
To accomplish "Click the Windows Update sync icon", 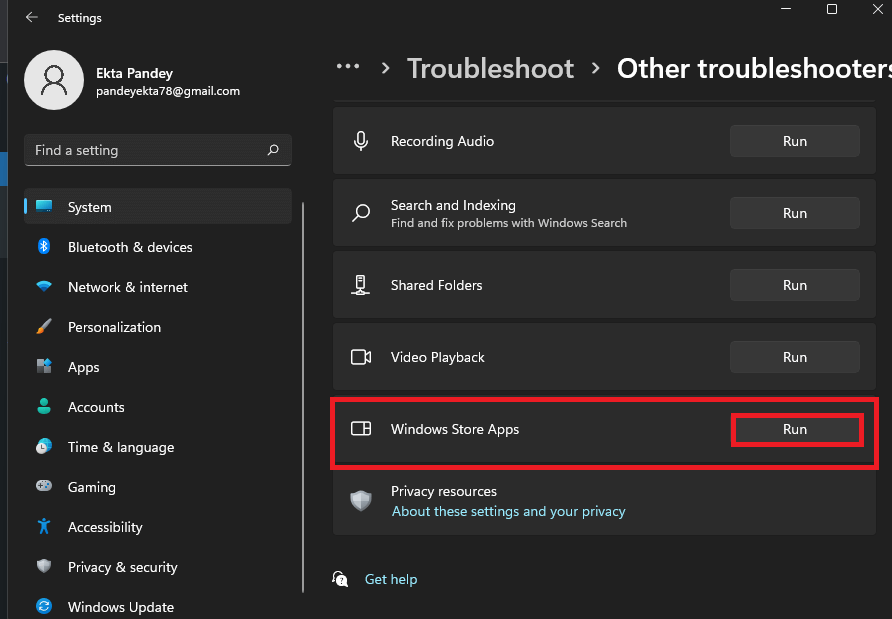I will click(44, 607).
